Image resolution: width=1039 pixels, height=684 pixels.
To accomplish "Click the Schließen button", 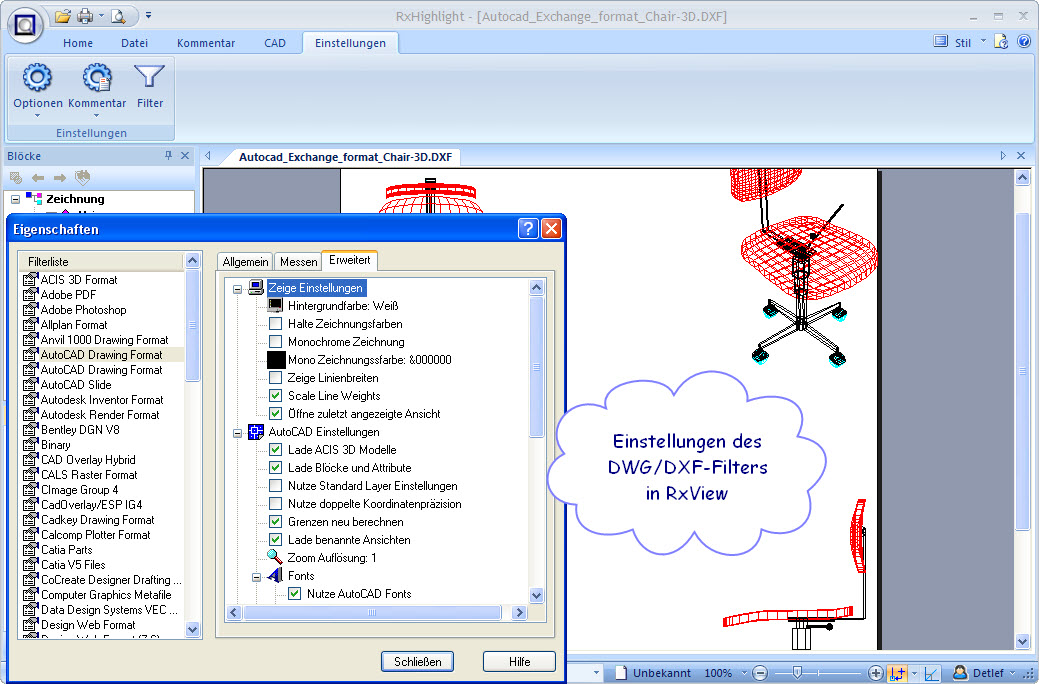I will click(x=417, y=661).
